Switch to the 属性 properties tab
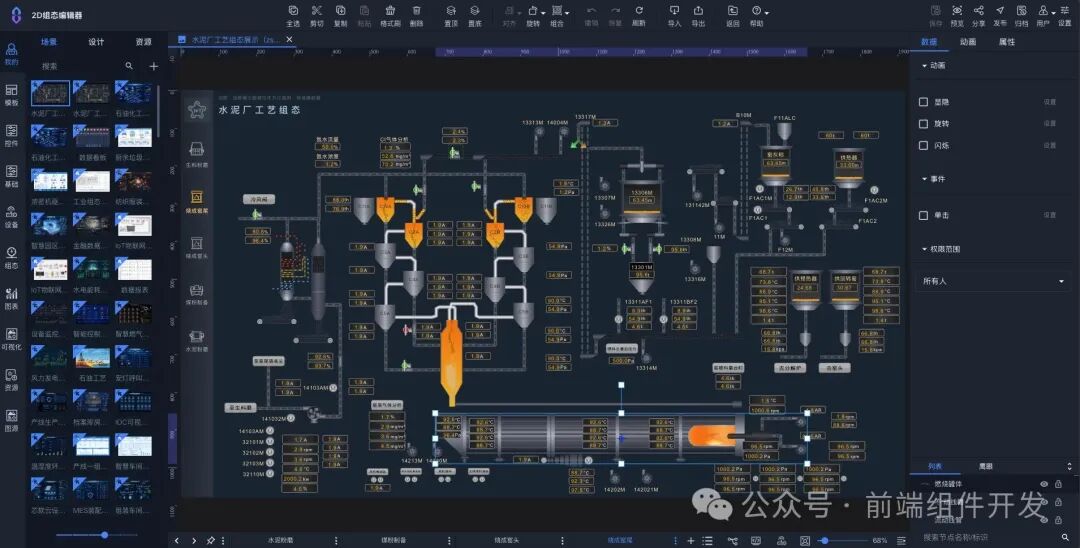 tap(1007, 42)
